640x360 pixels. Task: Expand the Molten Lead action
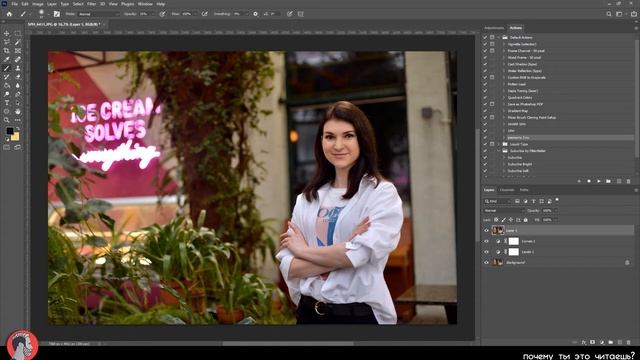pos(504,84)
